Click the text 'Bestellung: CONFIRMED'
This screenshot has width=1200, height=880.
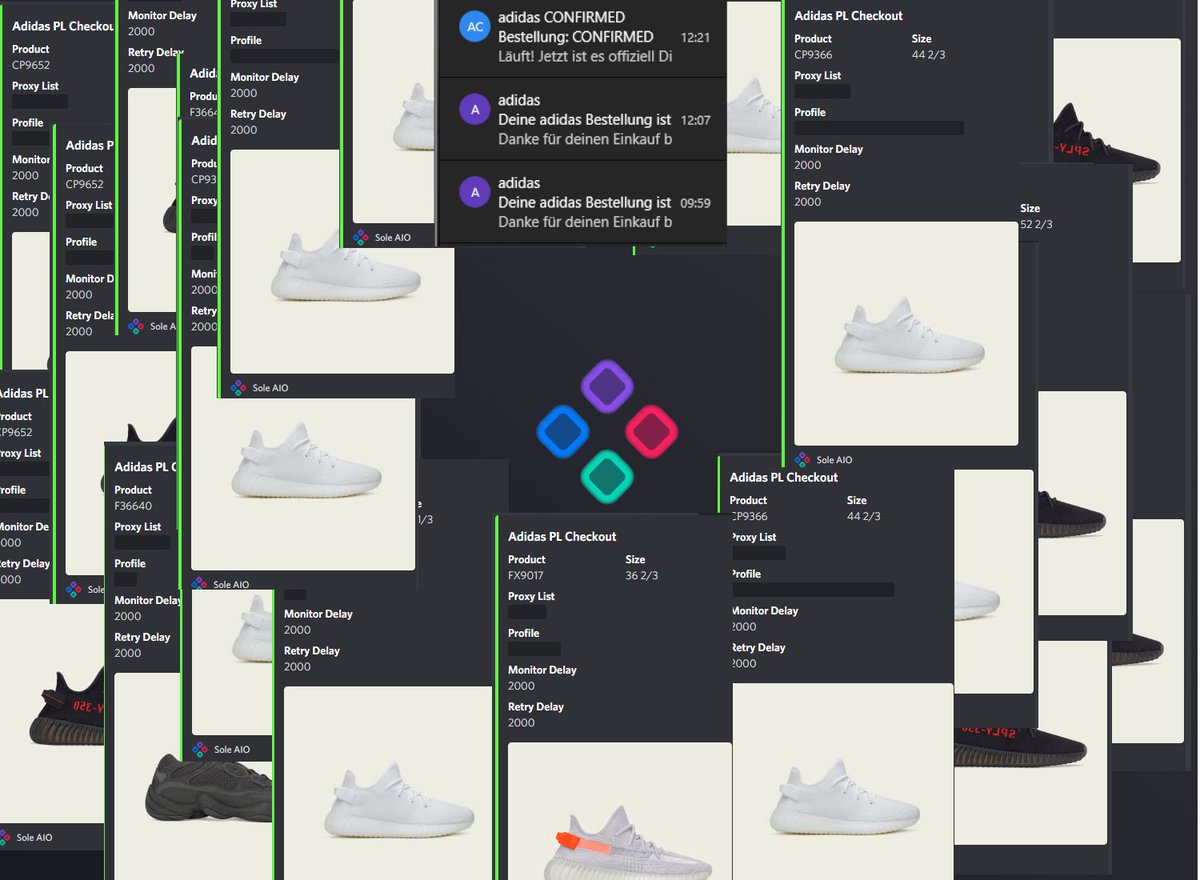click(x=576, y=37)
